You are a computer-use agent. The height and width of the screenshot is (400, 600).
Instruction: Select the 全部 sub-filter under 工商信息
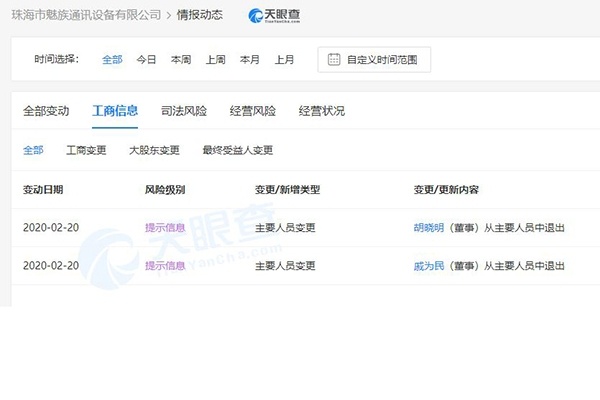pyautogui.click(x=33, y=150)
